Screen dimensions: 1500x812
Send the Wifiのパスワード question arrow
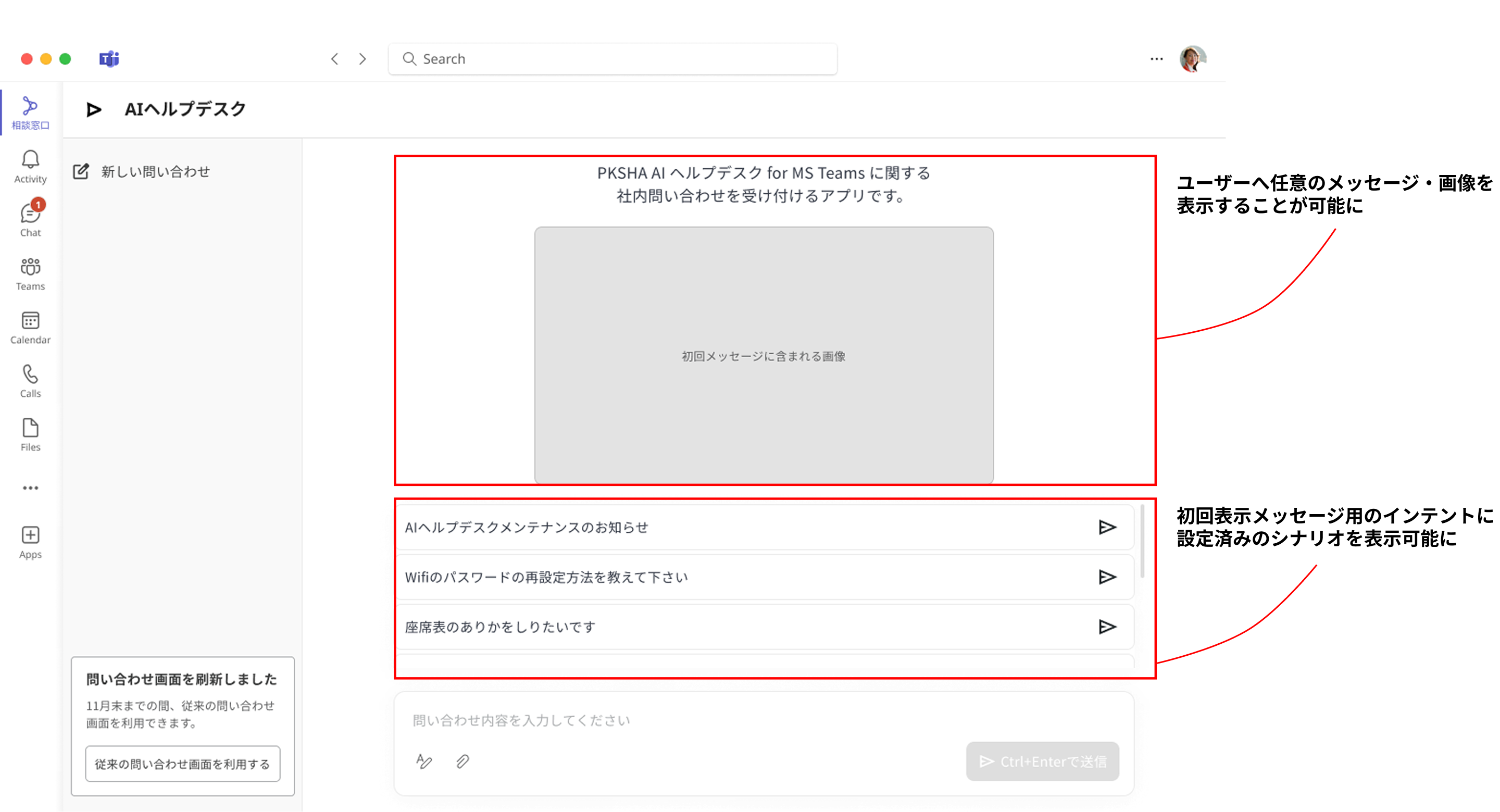coord(1107,577)
